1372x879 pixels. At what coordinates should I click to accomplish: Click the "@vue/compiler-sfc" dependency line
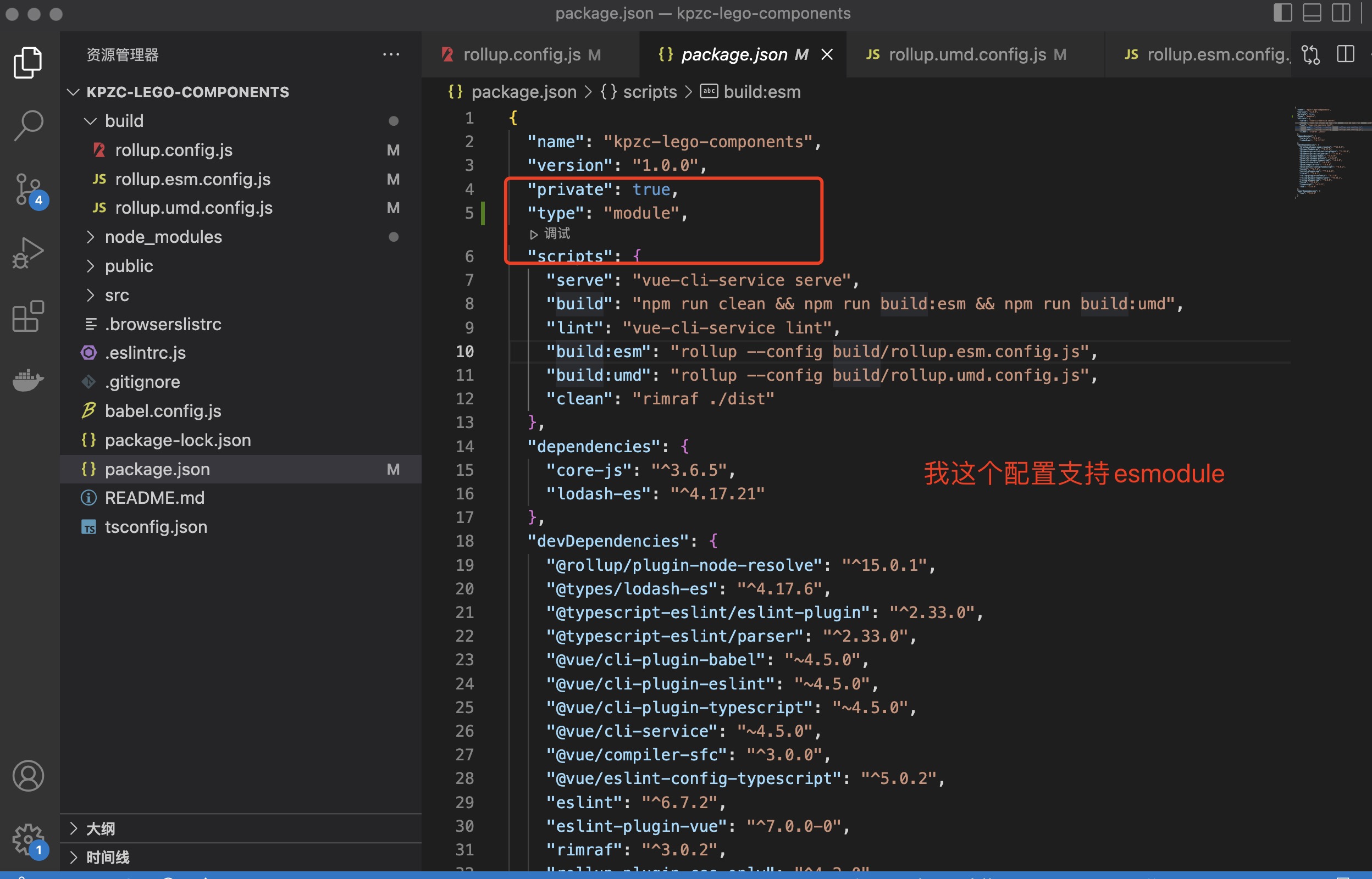pyautogui.click(x=688, y=755)
